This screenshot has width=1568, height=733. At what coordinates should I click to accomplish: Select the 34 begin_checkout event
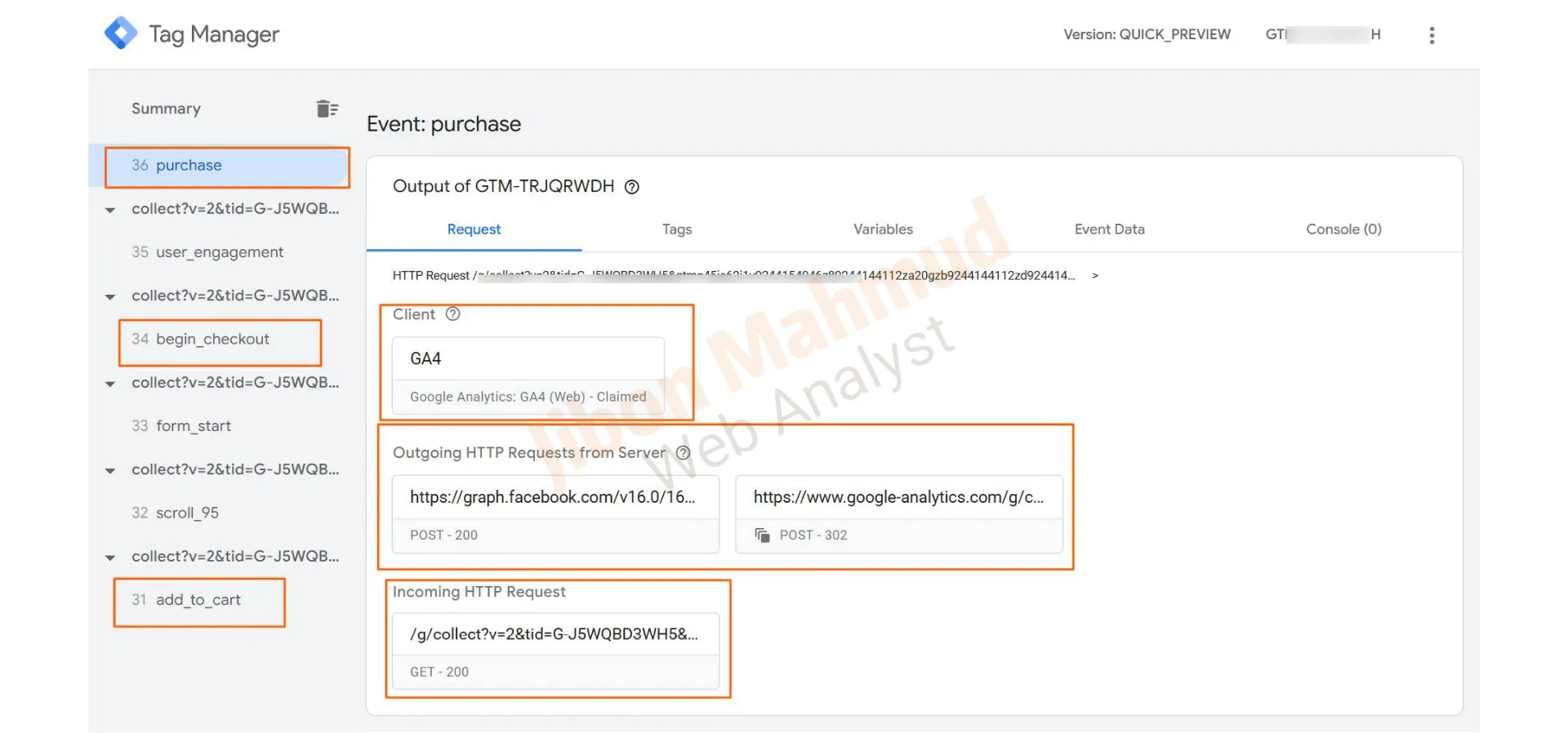pyautogui.click(x=212, y=340)
